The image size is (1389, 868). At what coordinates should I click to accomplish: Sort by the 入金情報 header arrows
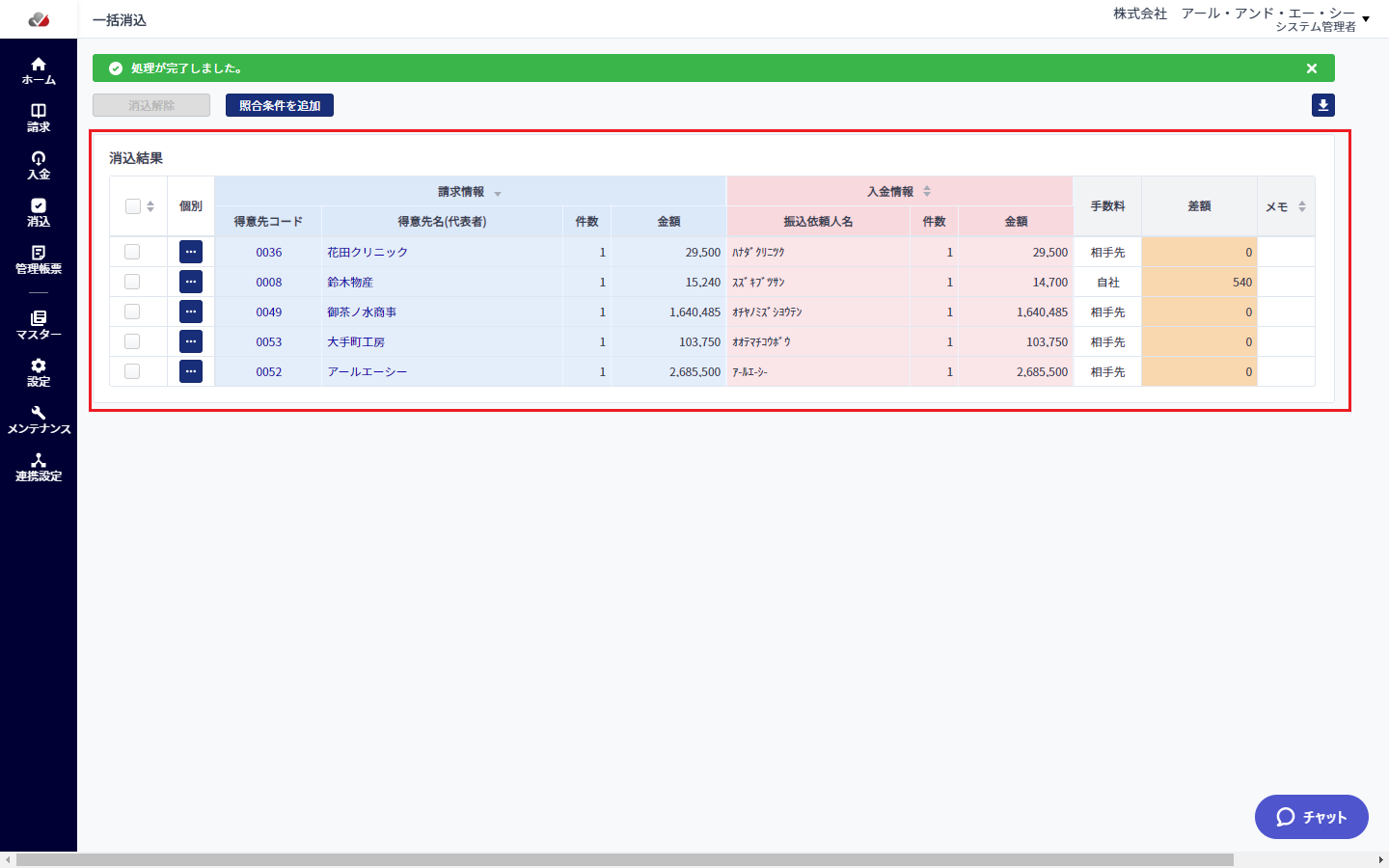927,192
